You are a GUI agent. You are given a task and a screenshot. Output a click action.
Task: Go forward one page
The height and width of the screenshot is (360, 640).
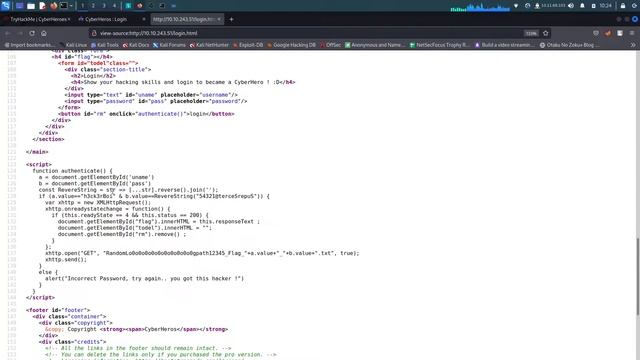[x=20, y=33]
